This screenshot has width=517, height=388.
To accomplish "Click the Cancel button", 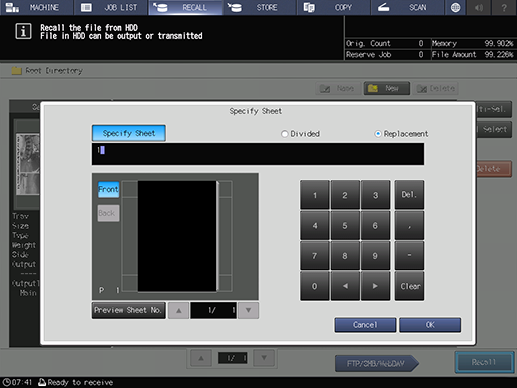I will (365, 325).
